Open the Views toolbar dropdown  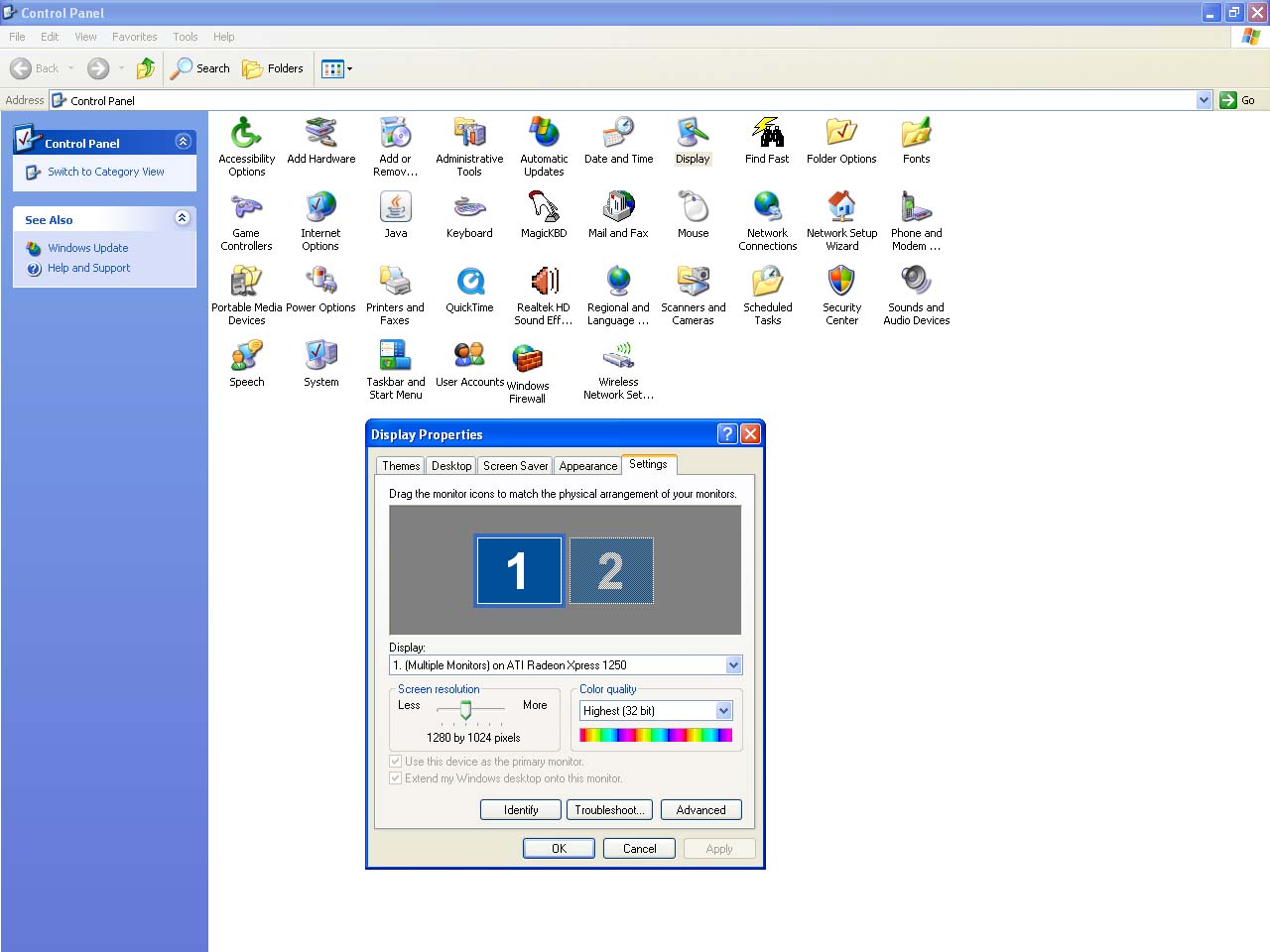pos(336,68)
